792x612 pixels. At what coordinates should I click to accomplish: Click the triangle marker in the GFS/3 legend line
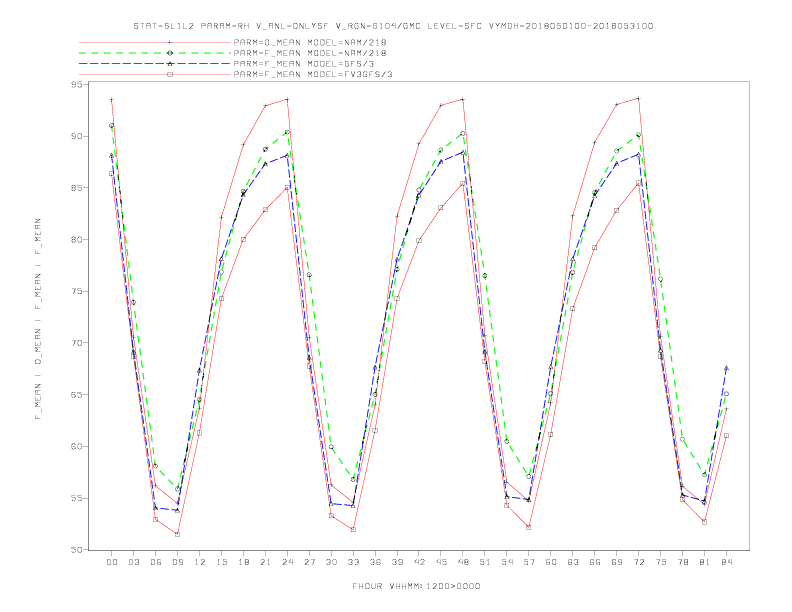point(170,64)
